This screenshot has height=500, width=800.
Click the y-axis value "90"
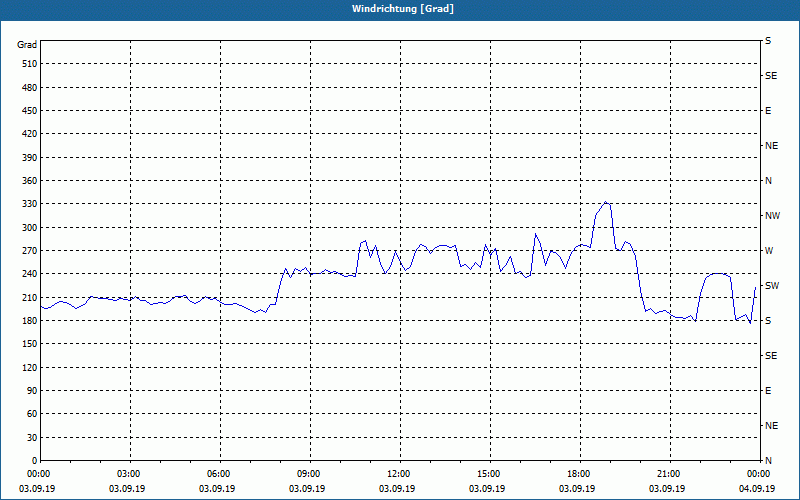(32, 391)
